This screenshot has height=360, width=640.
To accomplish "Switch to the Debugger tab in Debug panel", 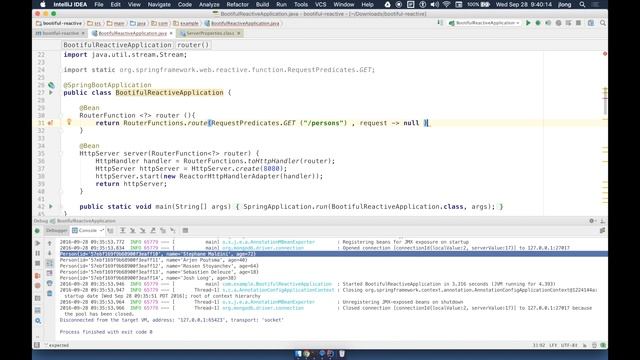I will click(x=56, y=231).
